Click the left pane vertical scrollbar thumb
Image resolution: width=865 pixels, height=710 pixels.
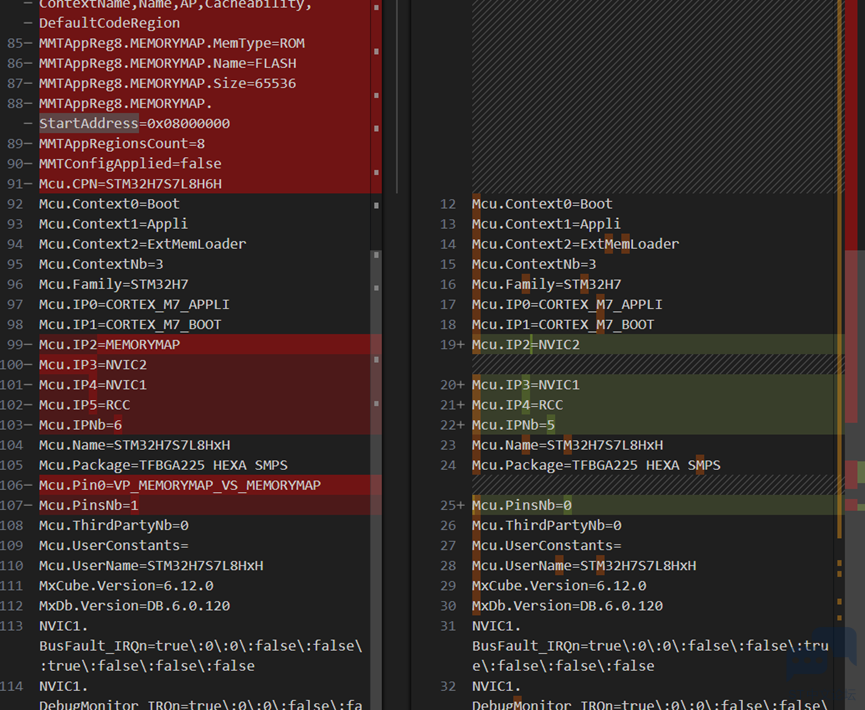[x=376, y=480]
